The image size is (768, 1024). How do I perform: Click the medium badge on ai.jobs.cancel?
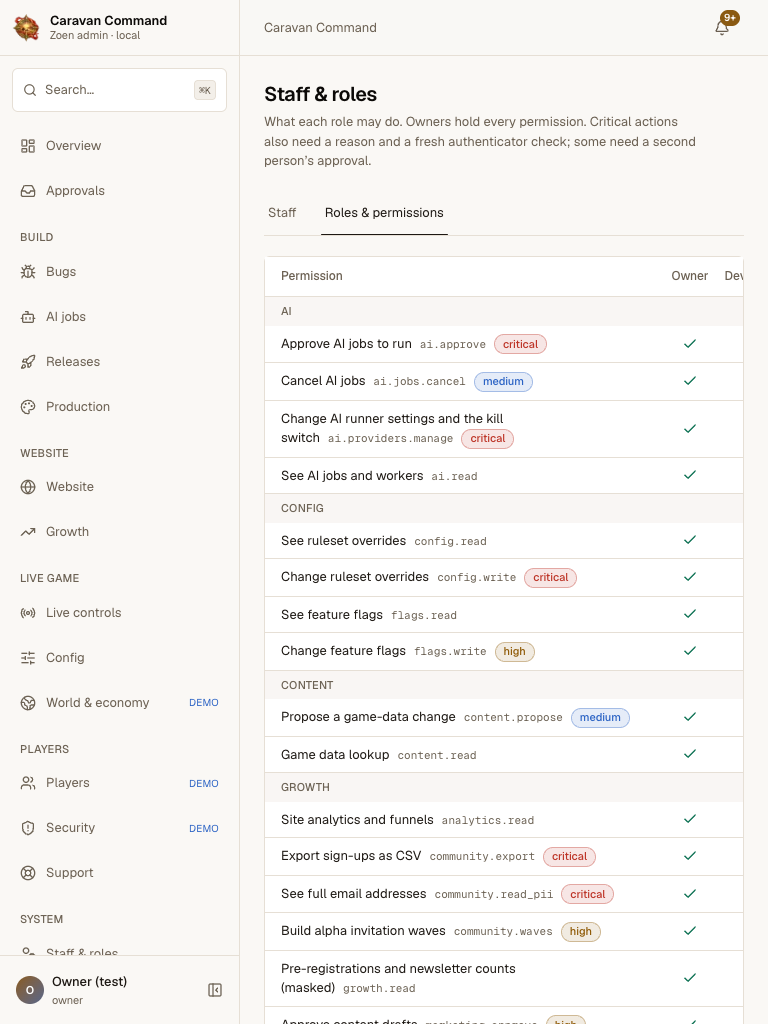tap(504, 381)
